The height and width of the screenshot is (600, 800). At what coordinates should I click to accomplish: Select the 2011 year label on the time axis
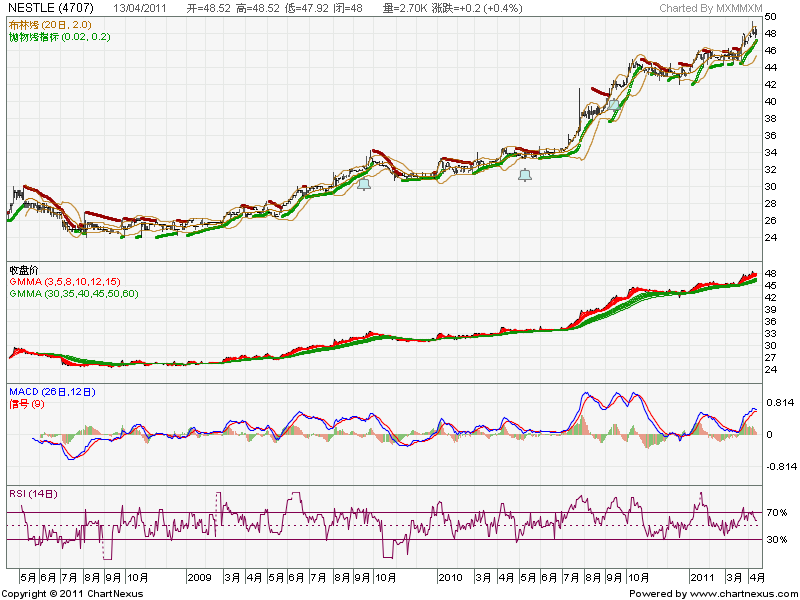coord(702,578)
